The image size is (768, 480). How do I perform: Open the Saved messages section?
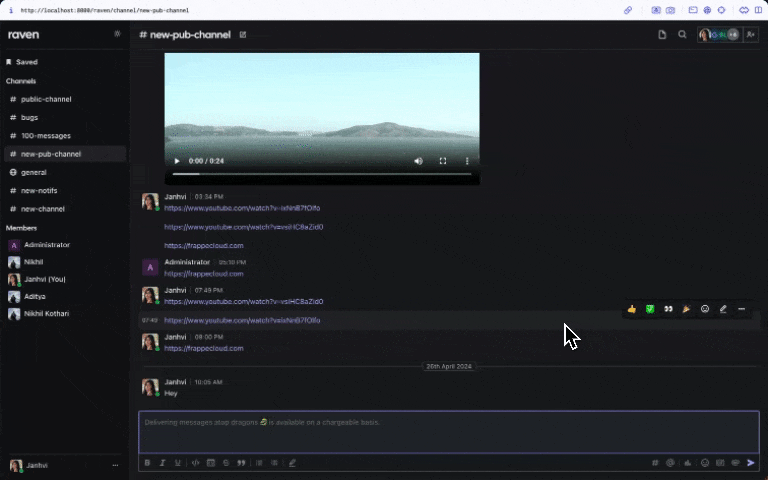tap(26, 62)
